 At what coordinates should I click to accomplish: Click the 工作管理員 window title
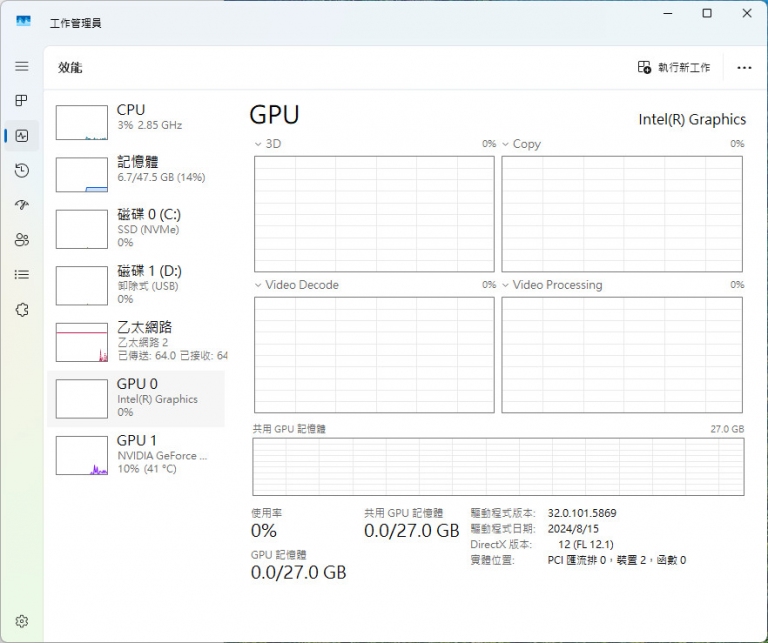tap(75, 23)
